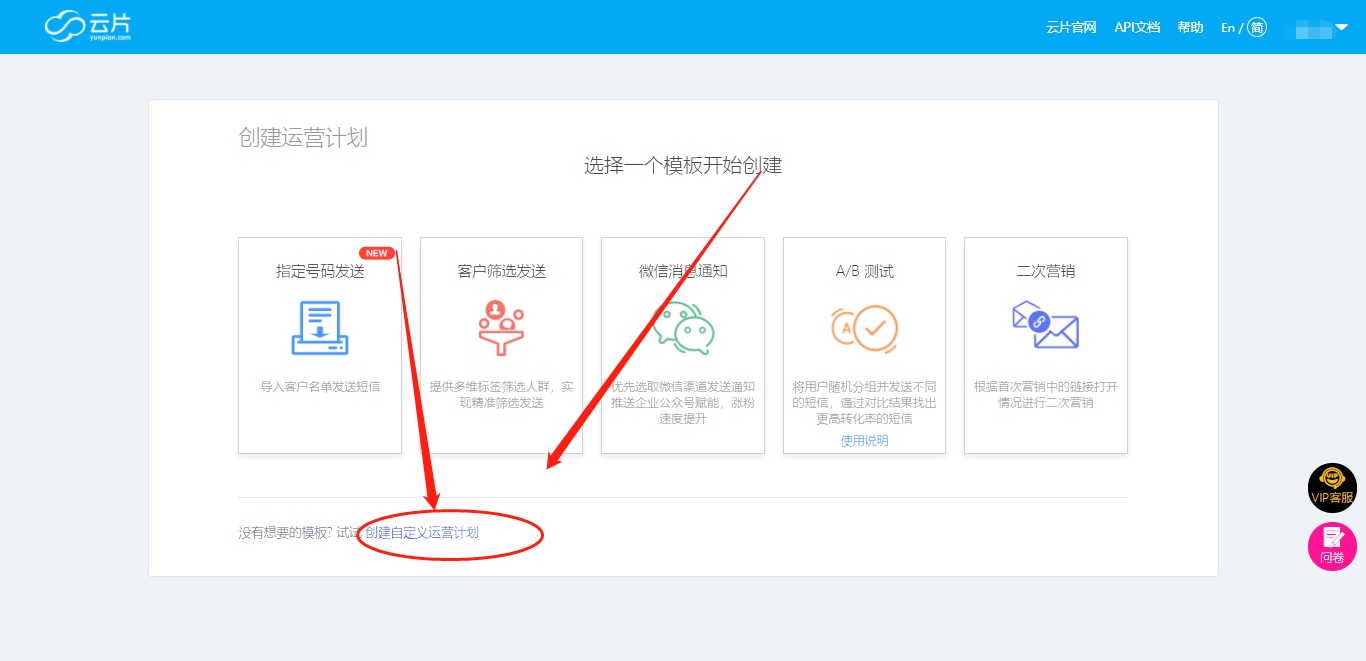Click the WeChat bubbles icon

(683, 327)
